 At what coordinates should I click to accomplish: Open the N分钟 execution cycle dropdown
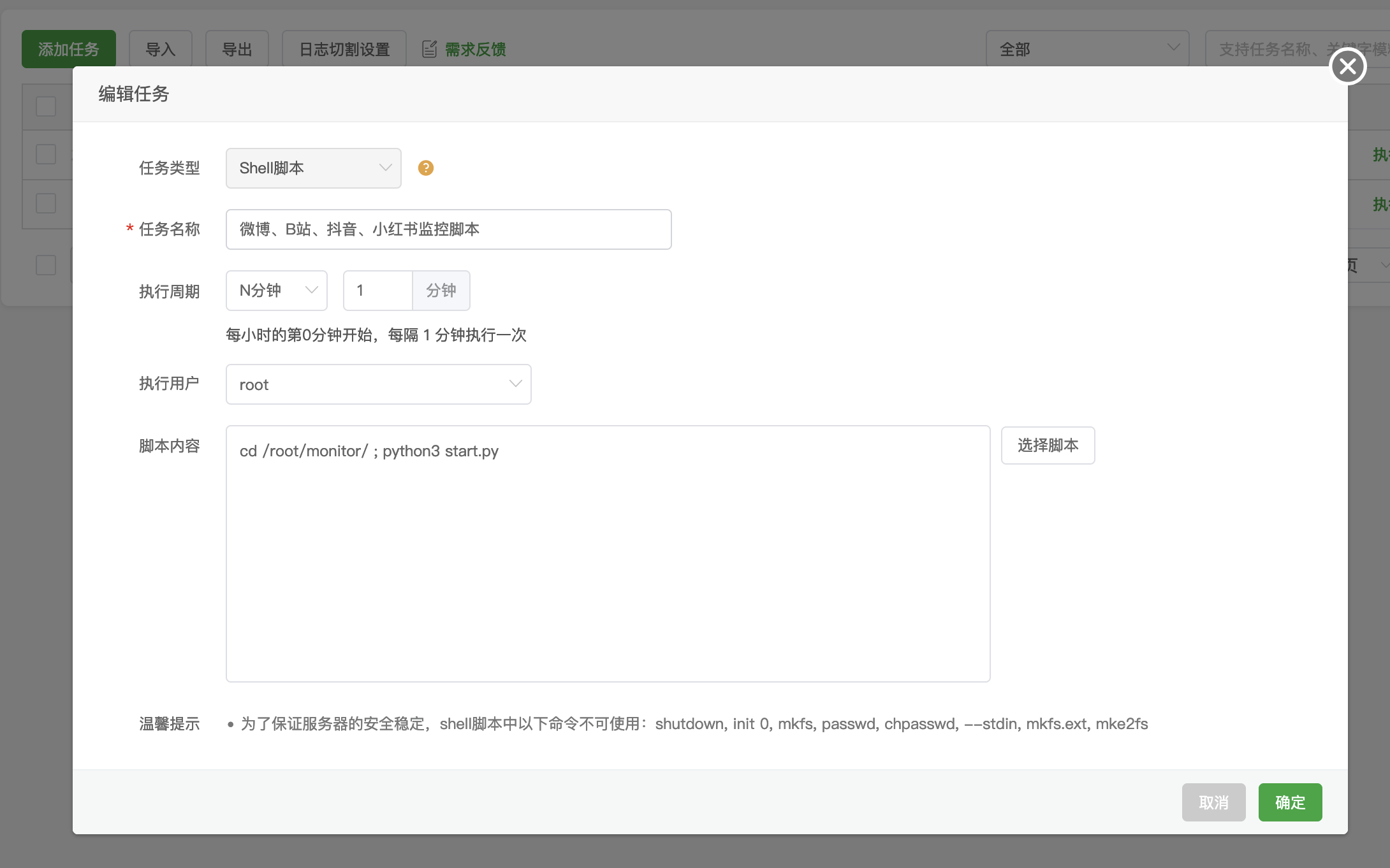[x=276, y=291]
